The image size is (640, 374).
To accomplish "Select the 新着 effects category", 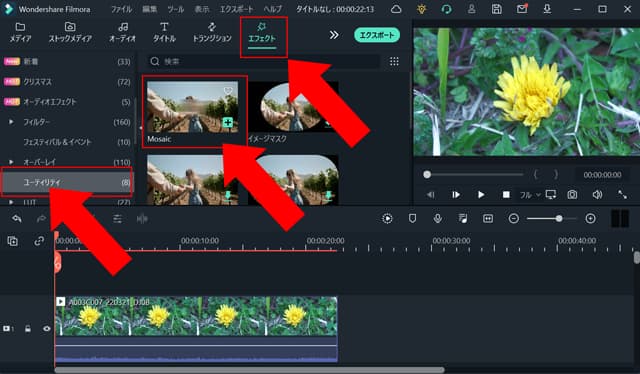I will tap(67, 61).
